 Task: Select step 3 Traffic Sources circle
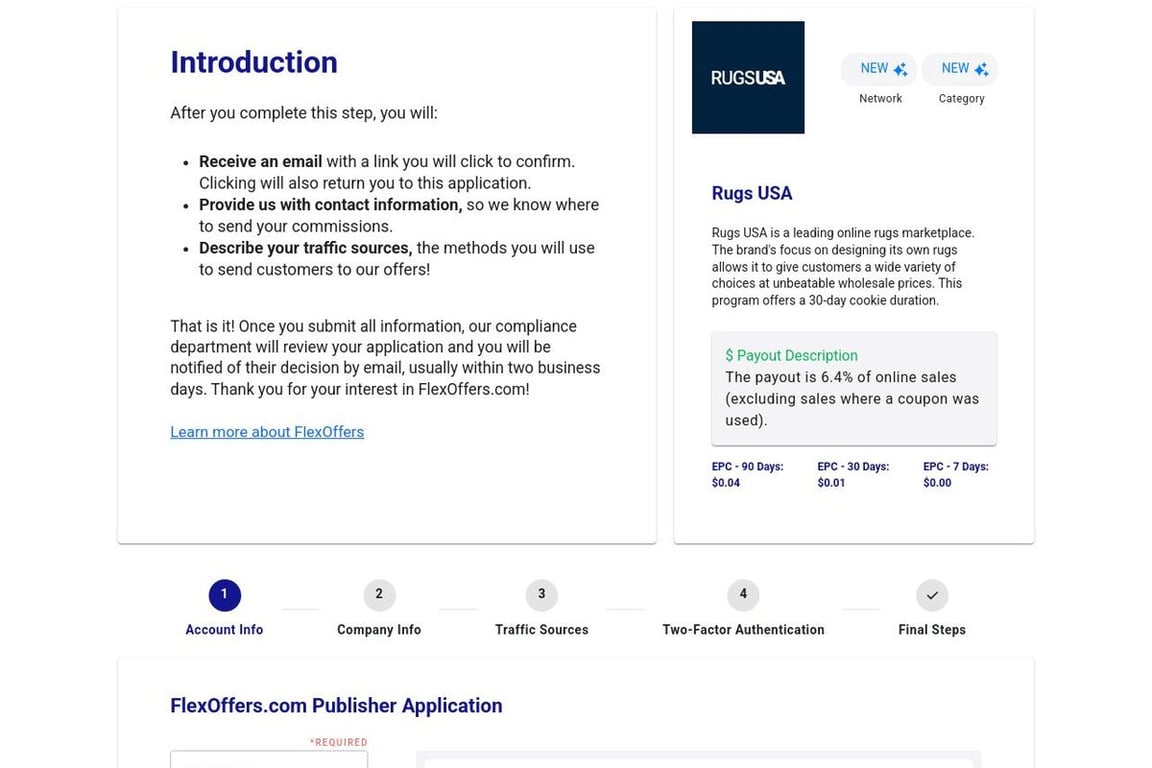pyautogui.click(x=541, y=595)
